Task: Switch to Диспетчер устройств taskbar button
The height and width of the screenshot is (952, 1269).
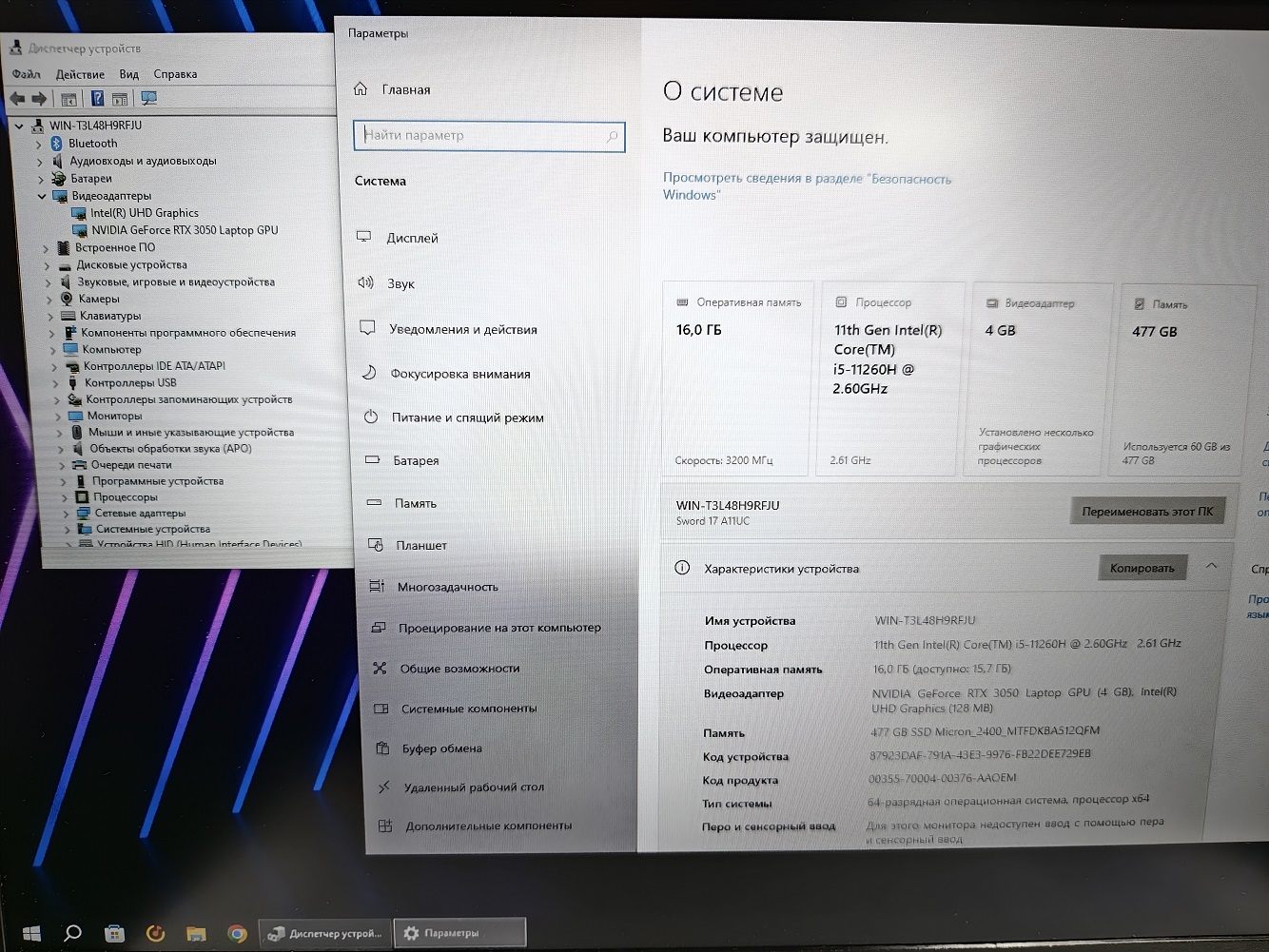Action: tap(324, 934)
